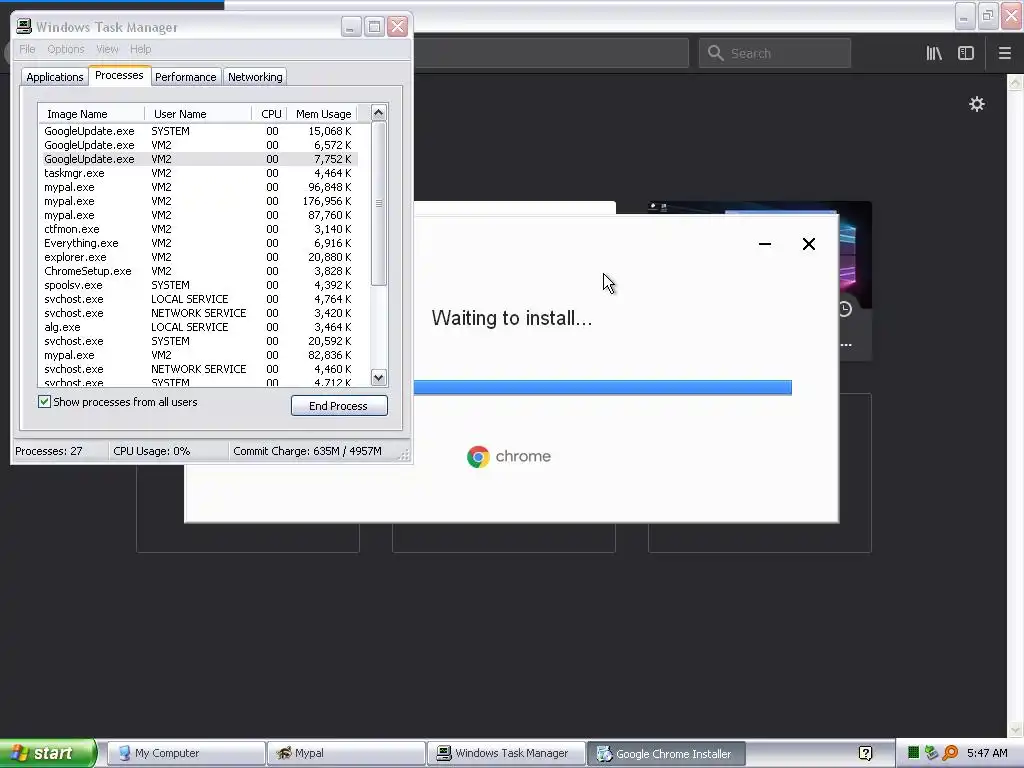The width and height of the screenshot is (1024, 768).
Task: Minimize the Chrome installer dialog
Action: [765, 244]
